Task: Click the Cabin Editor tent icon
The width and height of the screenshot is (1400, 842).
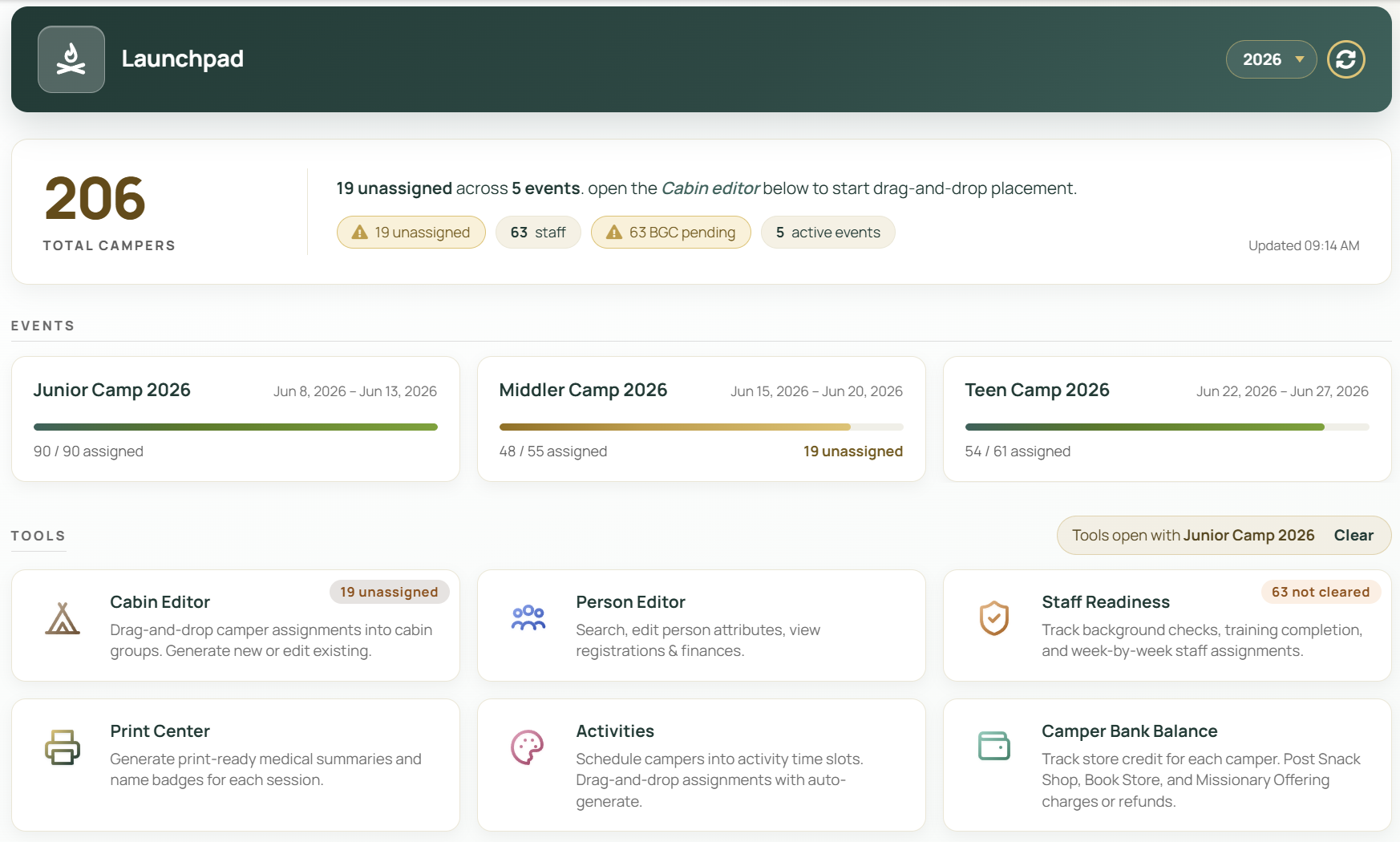Action: [63, 619]
